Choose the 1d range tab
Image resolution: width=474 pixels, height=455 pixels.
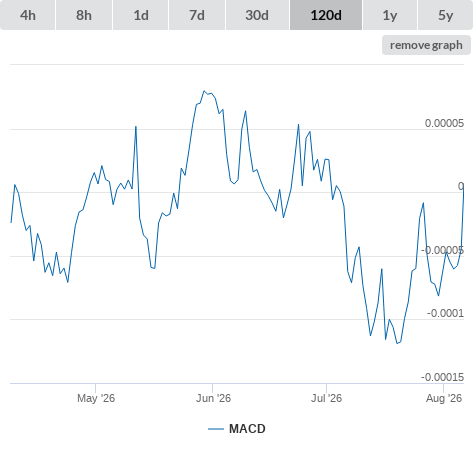[x=141, y=15]
